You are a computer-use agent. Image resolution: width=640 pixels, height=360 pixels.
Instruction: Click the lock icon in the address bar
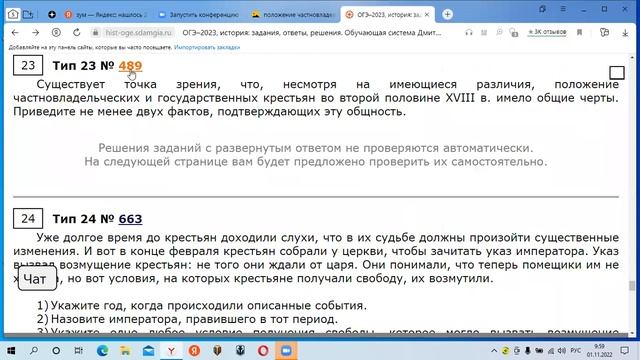[95, 33]
